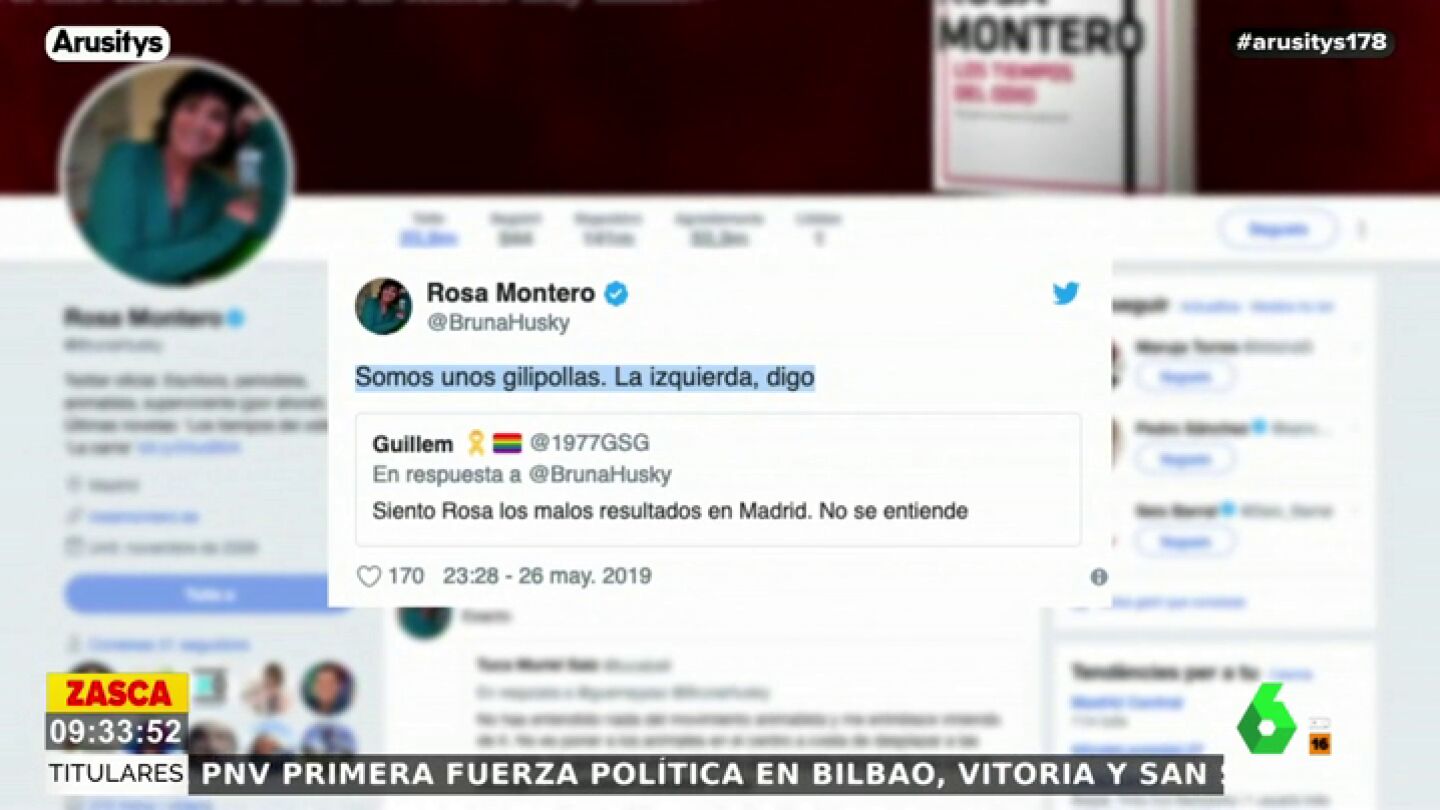Click the @BrunaHusky mention in the reply
Image resolution: width=1440 pixels, height=810 pixels.
600,474
